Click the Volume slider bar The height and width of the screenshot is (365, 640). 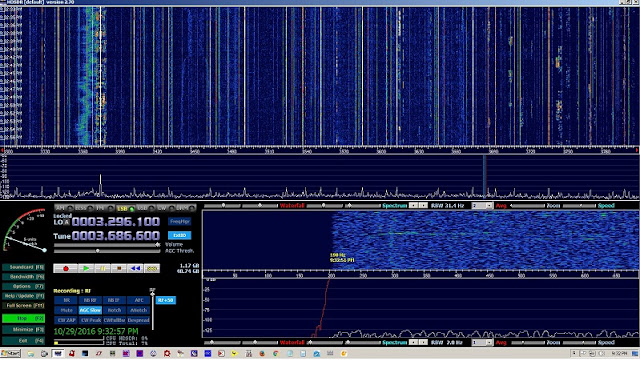click(x=107, y=245)
